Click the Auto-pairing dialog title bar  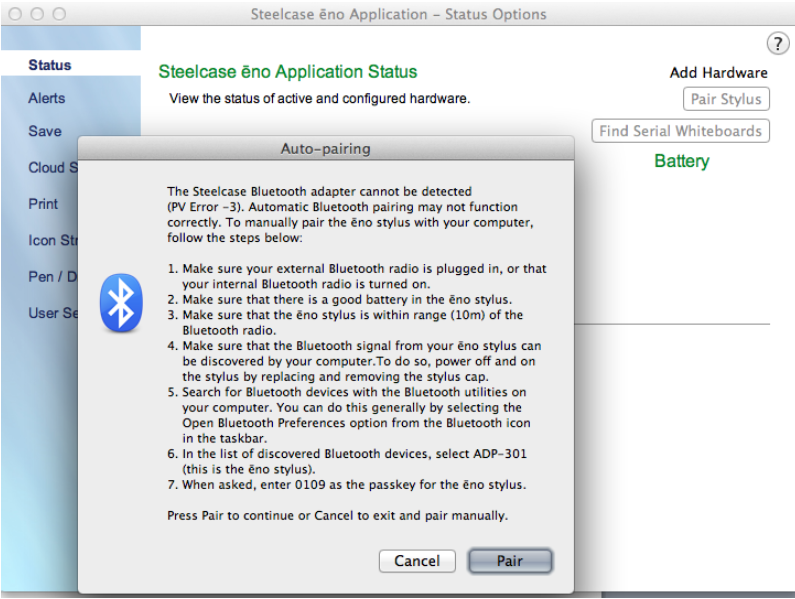click(x=326, y=149)
